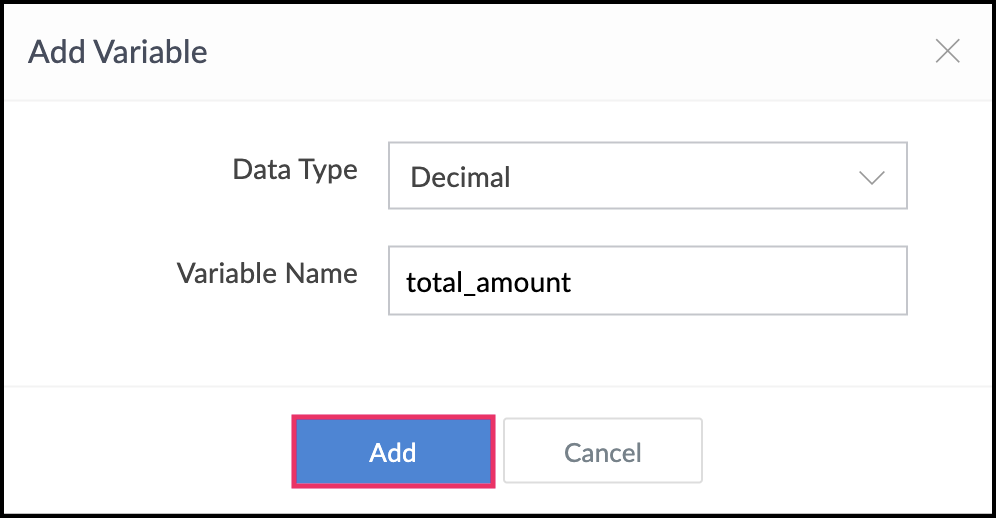Viewport: 996px width, 518px height.
Task: Click the Data Type label
Action: coord(295,170)
